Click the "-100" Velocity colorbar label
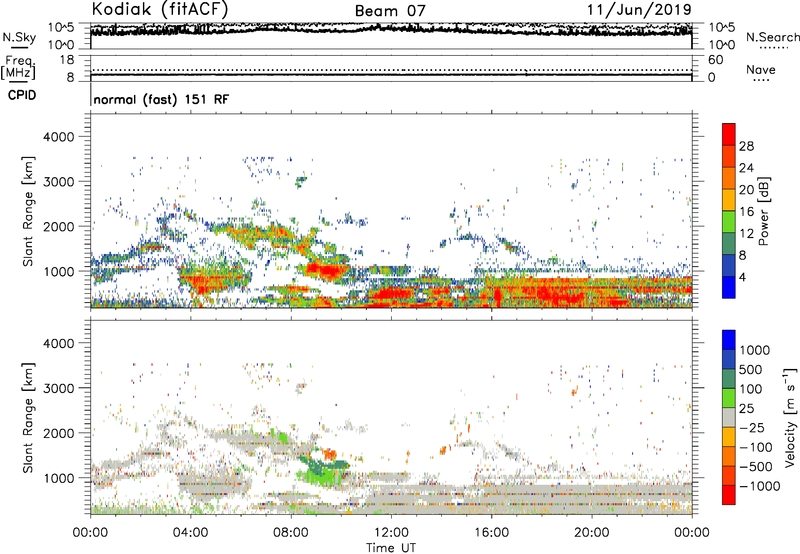Image resolution: width=800 pixels, height=554 pixels. [x=756, y=447]
